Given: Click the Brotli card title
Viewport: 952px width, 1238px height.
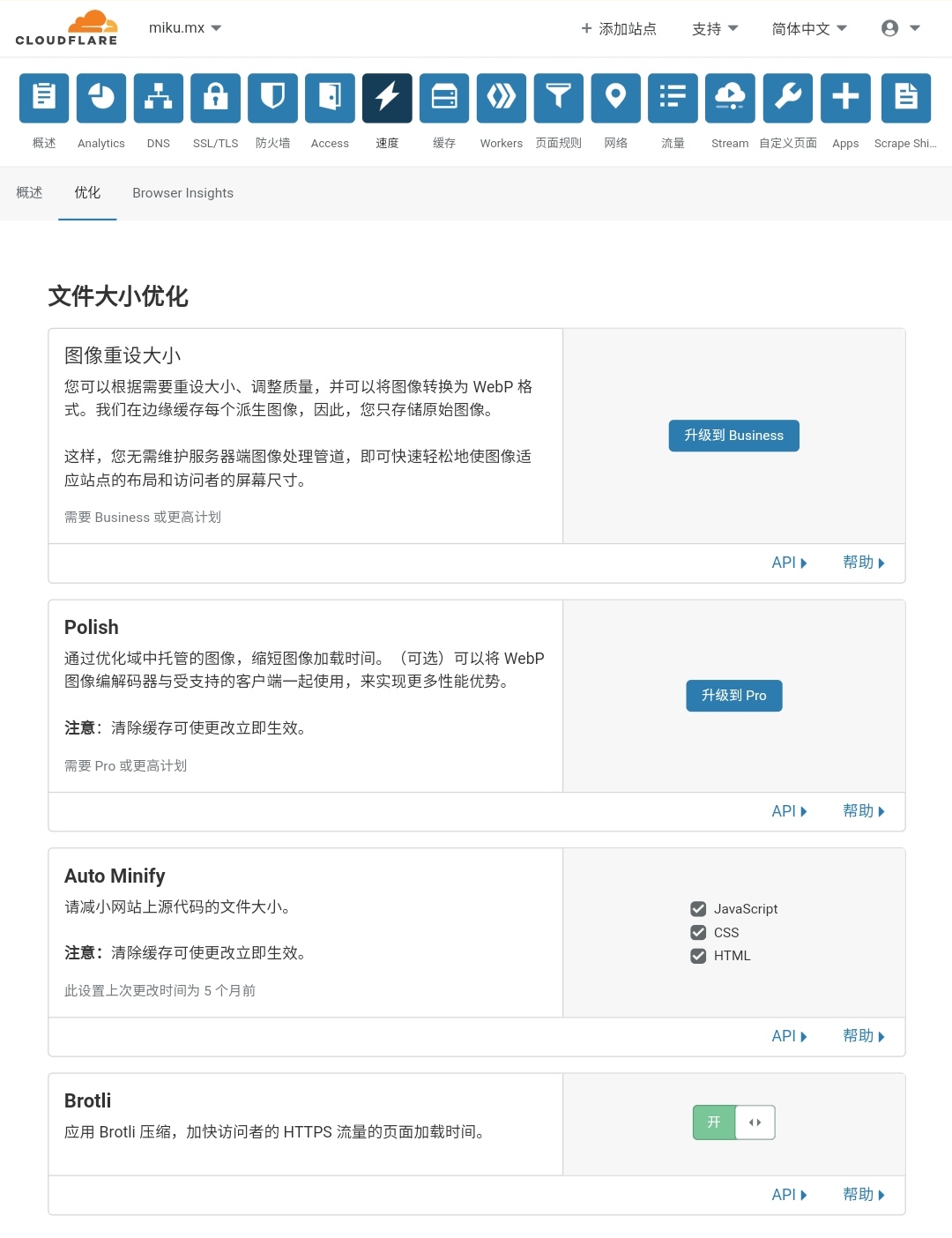Looking at the screenshot, I should pyautogui.click(x=88, y=1100).
